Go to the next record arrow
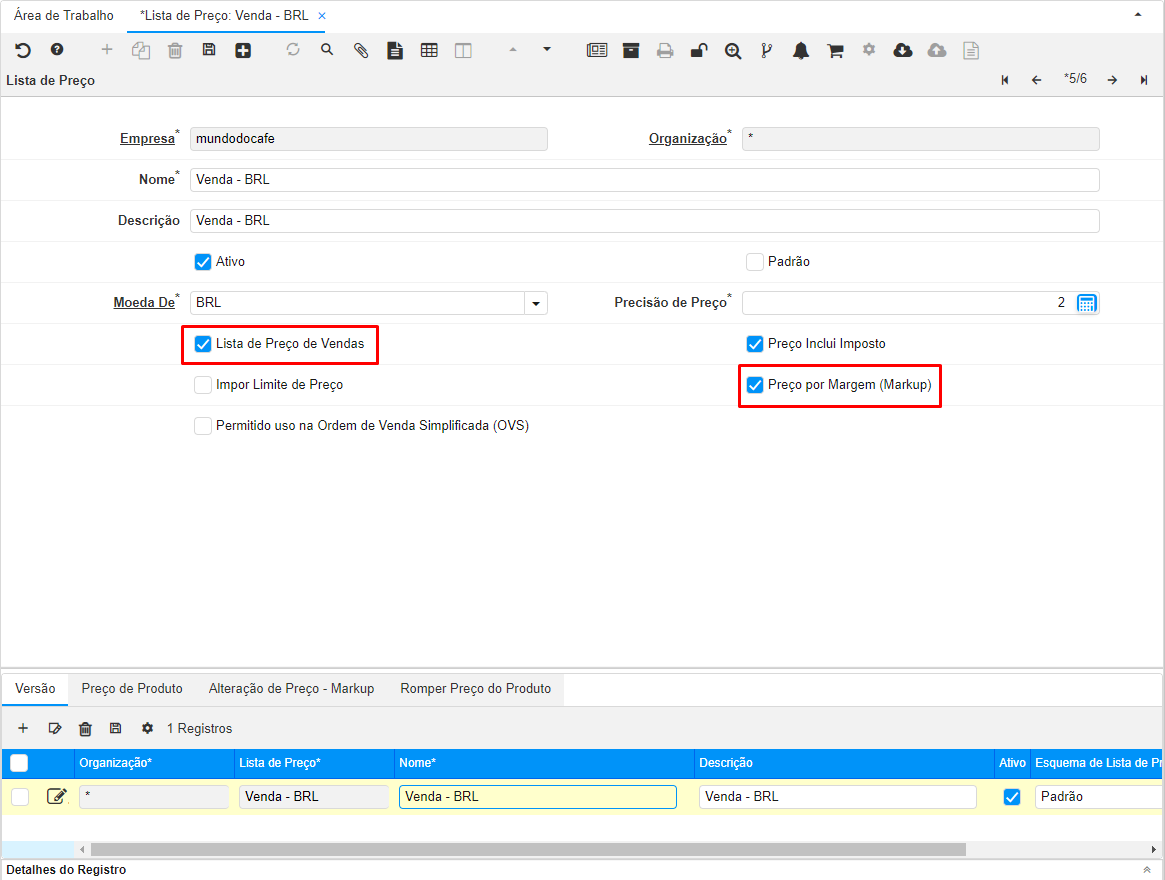The width and height of the screenshot is (1165, 880). (x=1112, y=80)
